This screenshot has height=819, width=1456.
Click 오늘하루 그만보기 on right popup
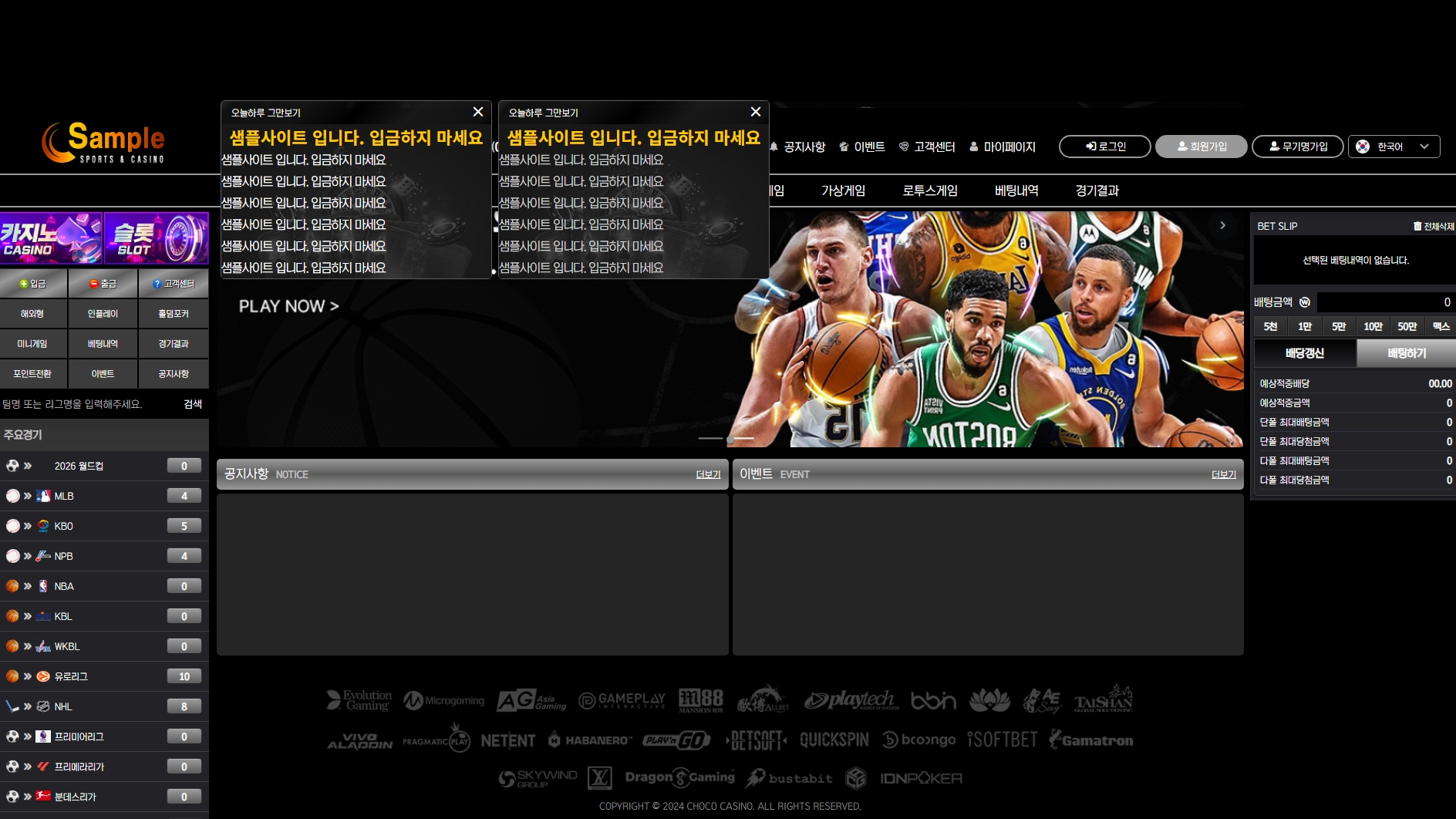(544, 113)
